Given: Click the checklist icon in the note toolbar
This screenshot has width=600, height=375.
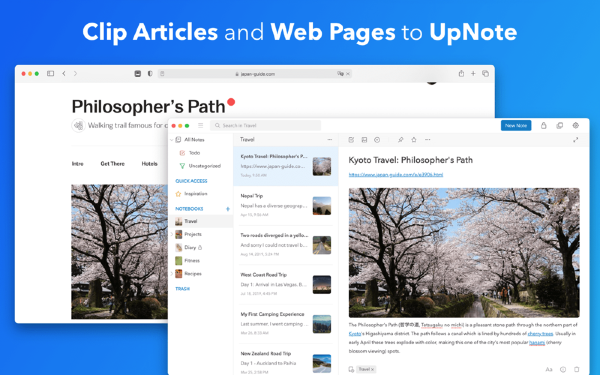Looking at the screenshot, I should click(x=351, y=140).
